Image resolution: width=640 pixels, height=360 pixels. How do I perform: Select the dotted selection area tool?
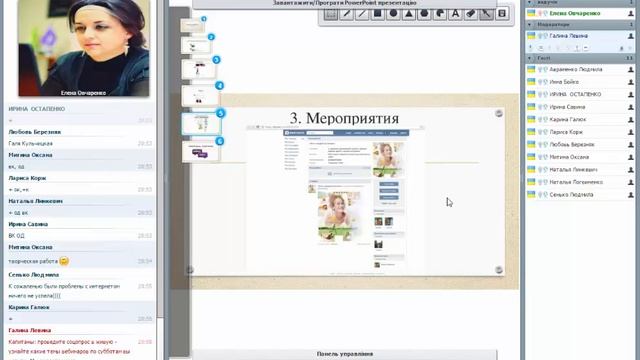coord(331,14)
